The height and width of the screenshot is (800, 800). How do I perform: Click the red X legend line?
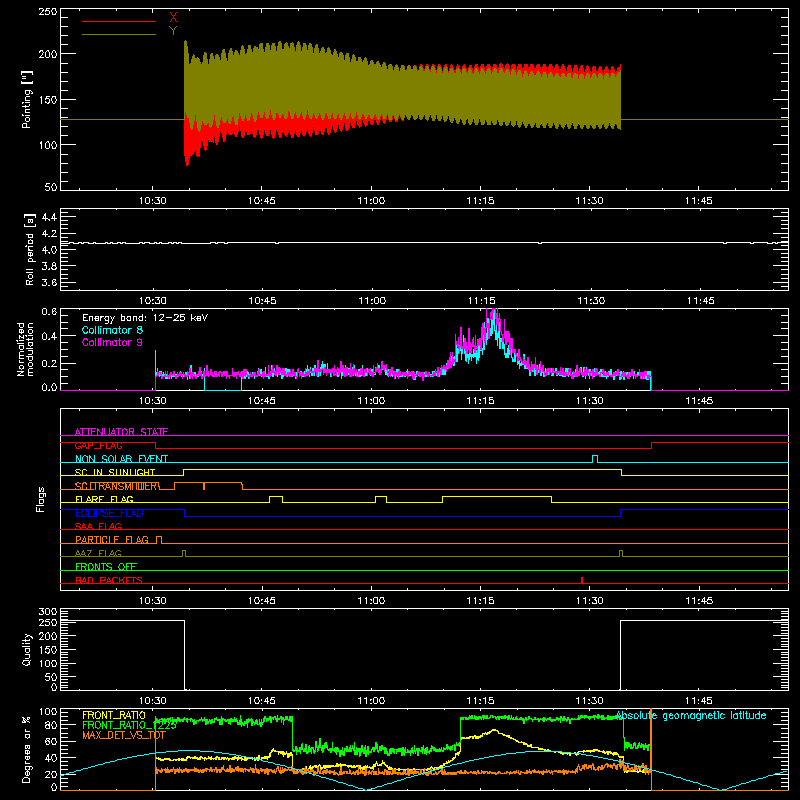tap(119, 21)
